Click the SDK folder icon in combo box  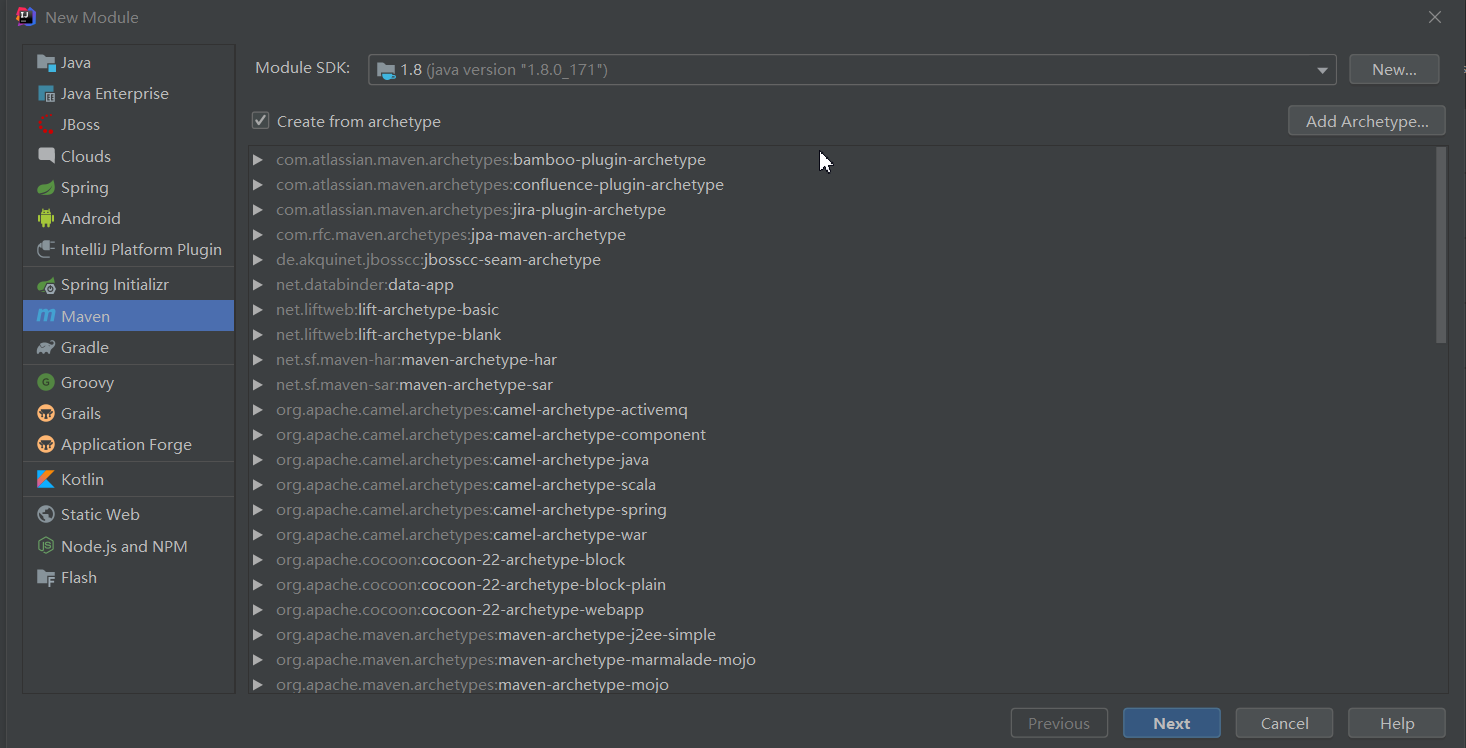[387, 70]
